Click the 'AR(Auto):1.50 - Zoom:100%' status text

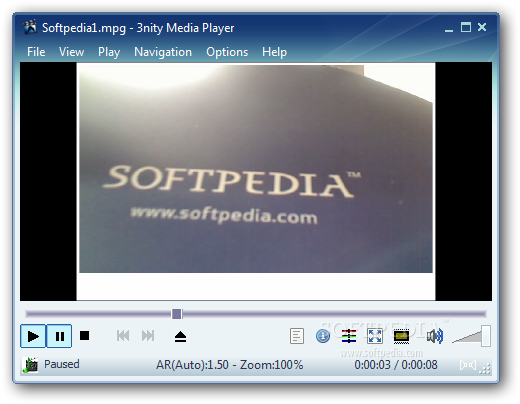pos(229,365)
